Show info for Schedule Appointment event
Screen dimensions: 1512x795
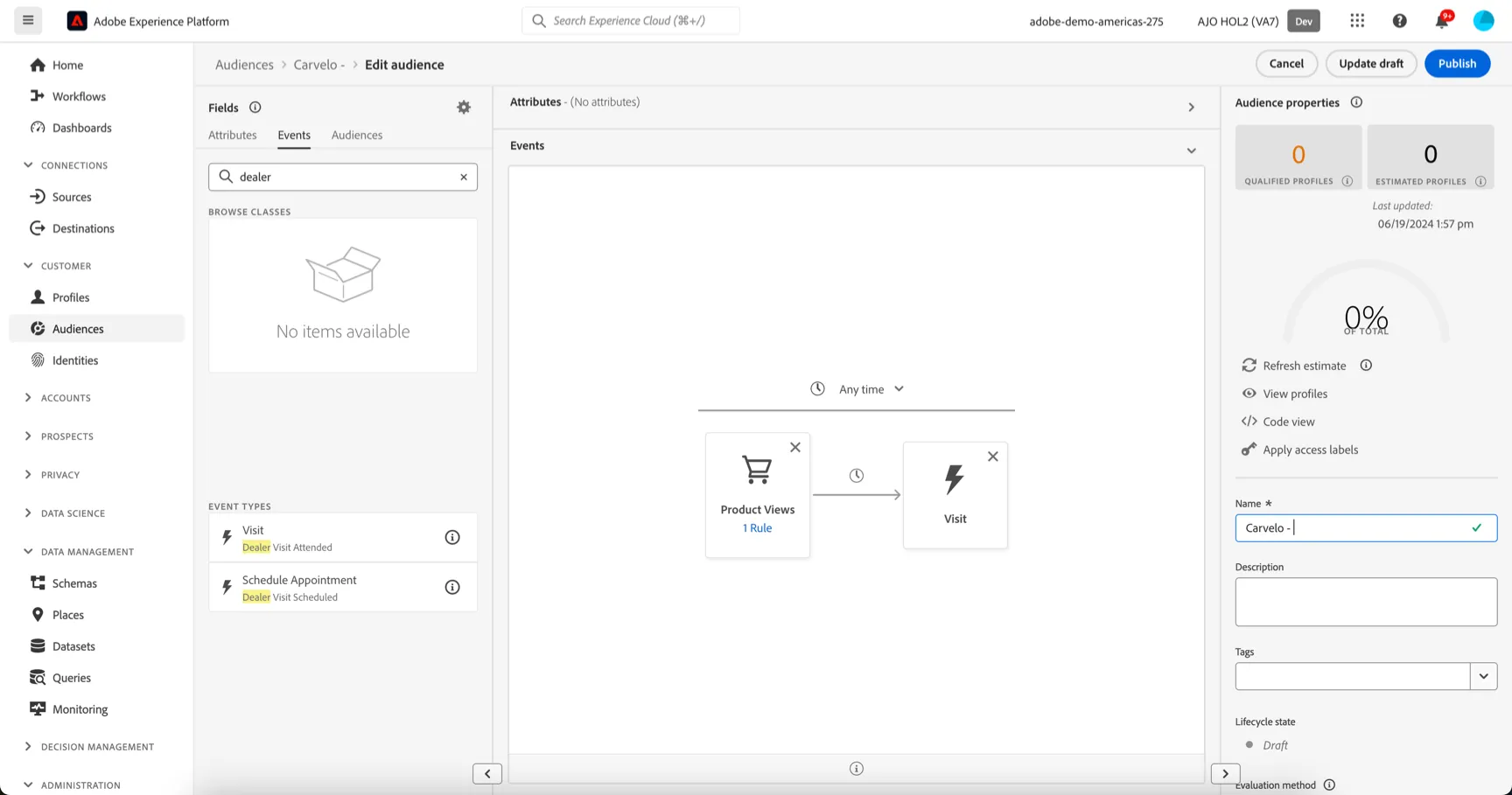[452, 587]
